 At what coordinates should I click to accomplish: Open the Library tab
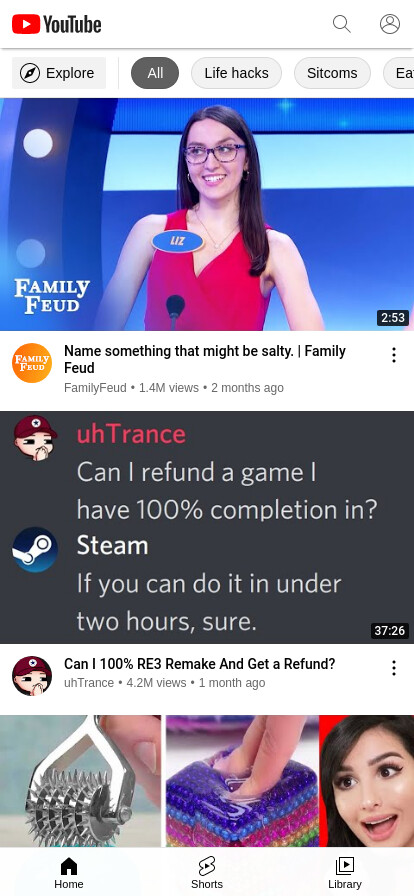point(345,873)
